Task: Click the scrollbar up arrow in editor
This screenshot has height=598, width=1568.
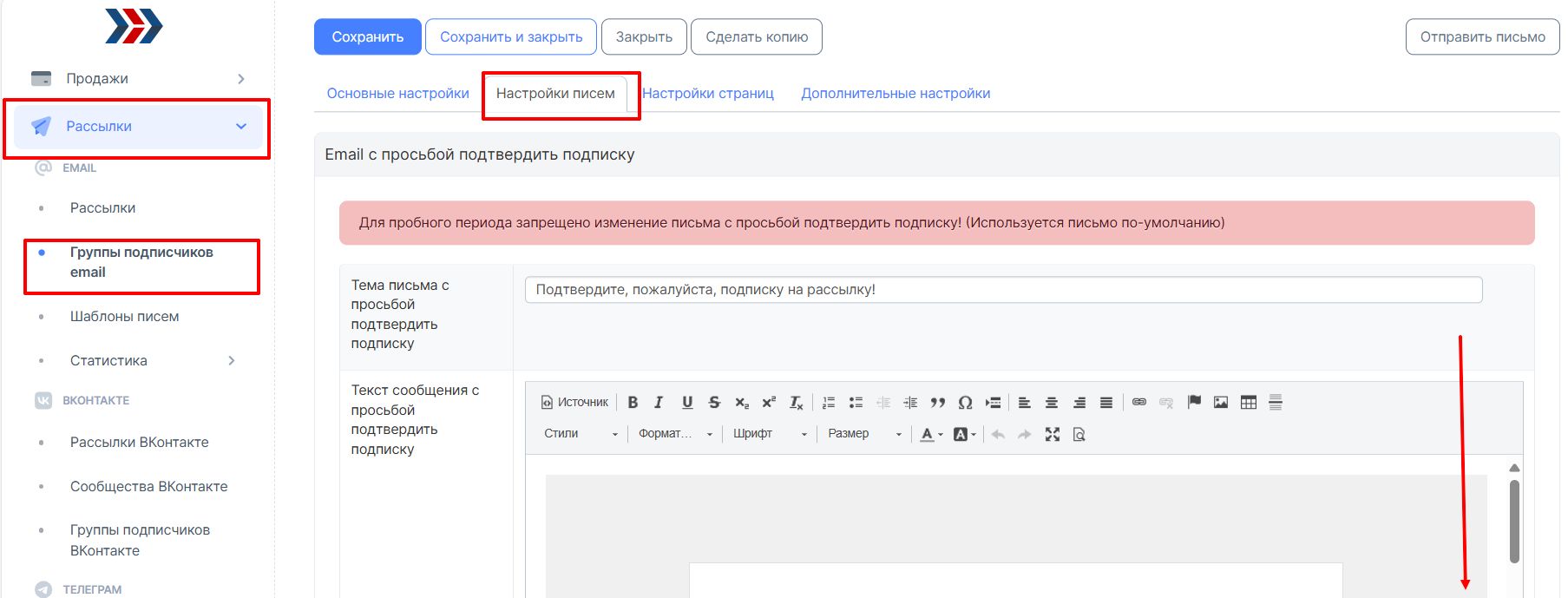Action: pos(1514,468)
